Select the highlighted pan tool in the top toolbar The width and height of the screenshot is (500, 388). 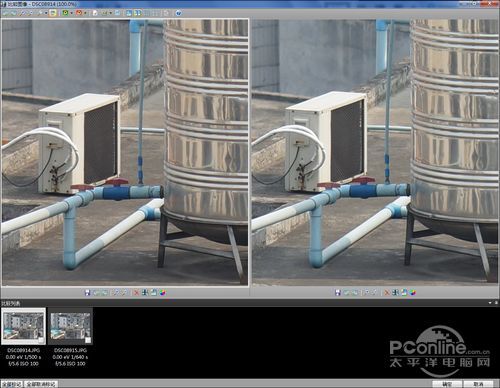pyautogui.click(x=53, y=13)
